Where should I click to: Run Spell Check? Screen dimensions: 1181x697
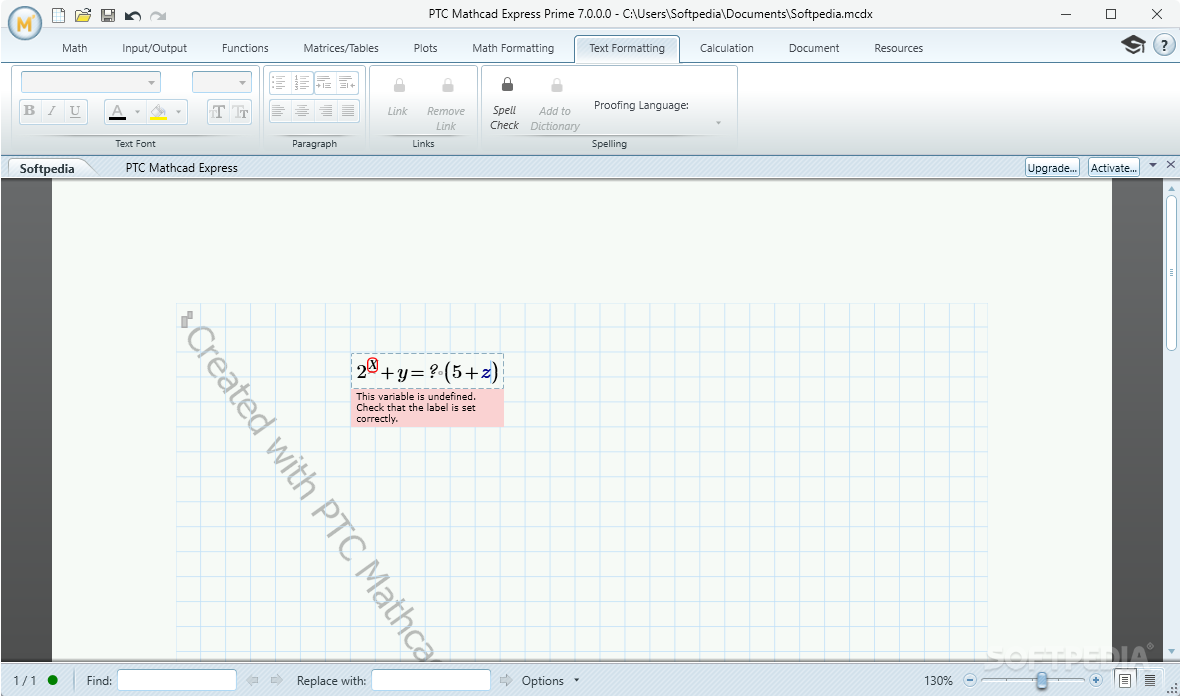[505, 104]
